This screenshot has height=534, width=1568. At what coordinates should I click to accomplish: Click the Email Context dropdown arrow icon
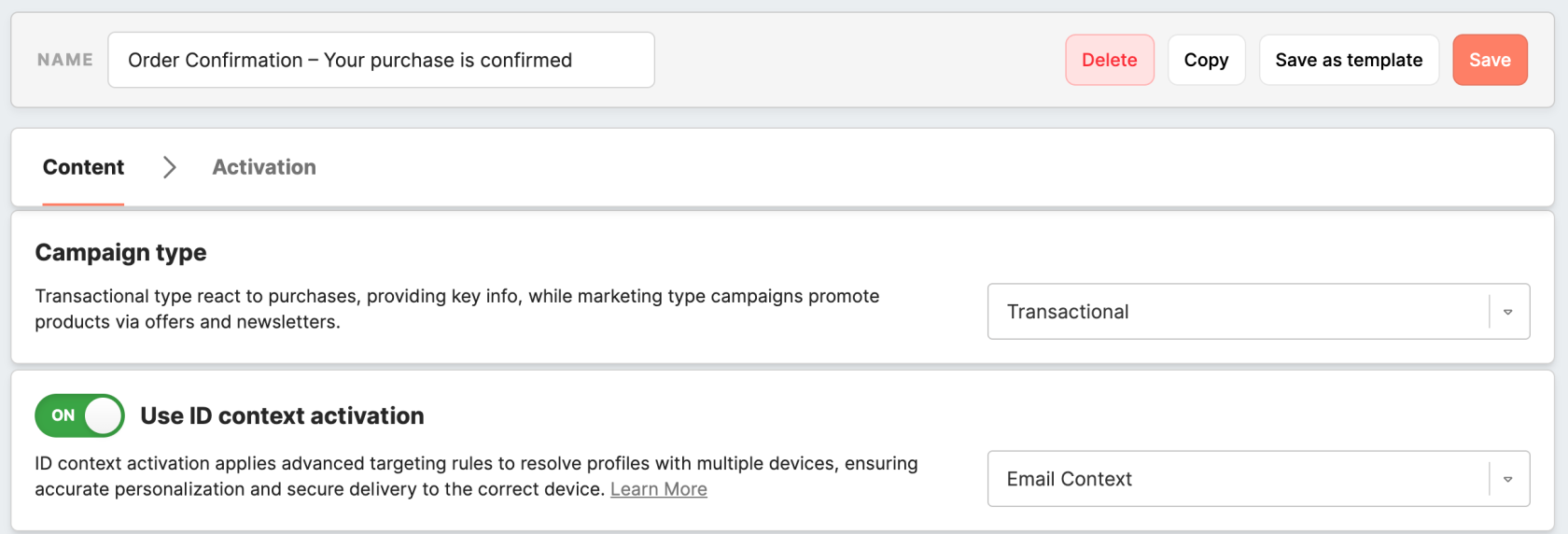[x=1507, y=479]
